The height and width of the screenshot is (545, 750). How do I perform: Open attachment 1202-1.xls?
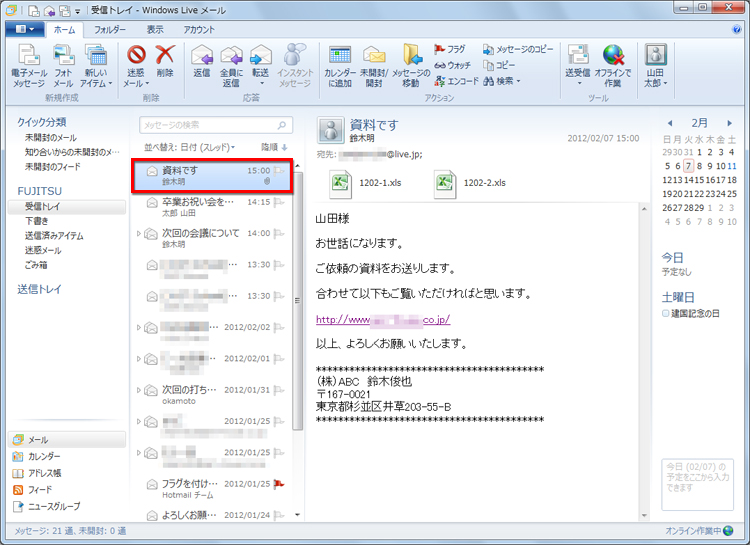366,183
